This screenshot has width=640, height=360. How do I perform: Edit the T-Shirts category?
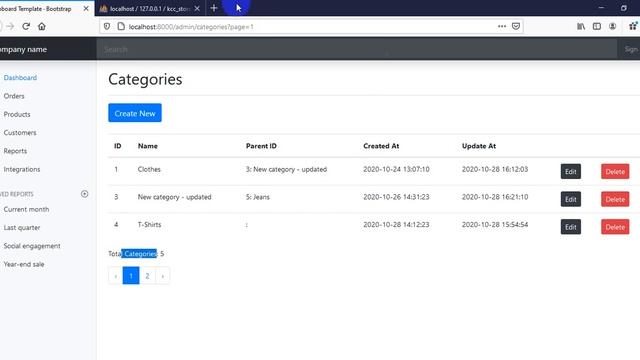click(571, 227)
